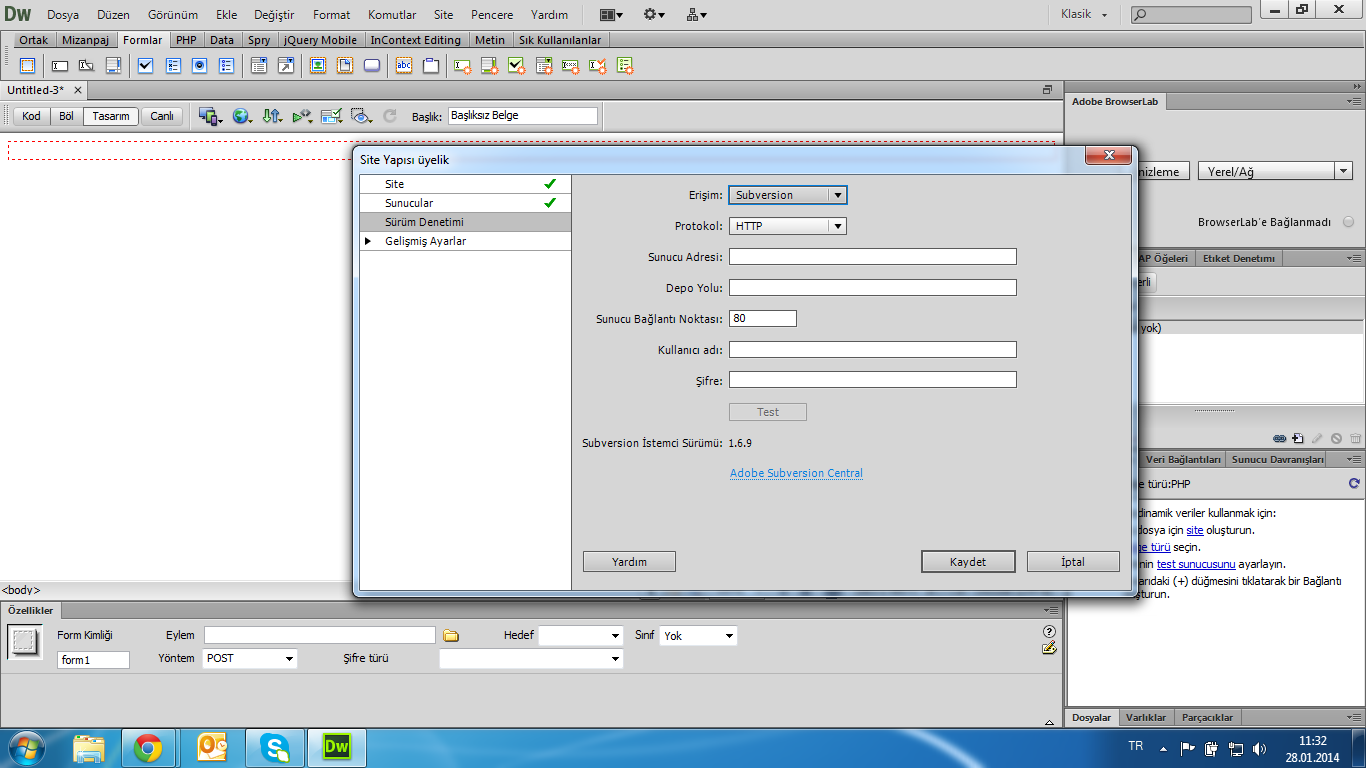1366x768 pixels.
Task: Insert Spry Validation Textarea
Action: 490,66
